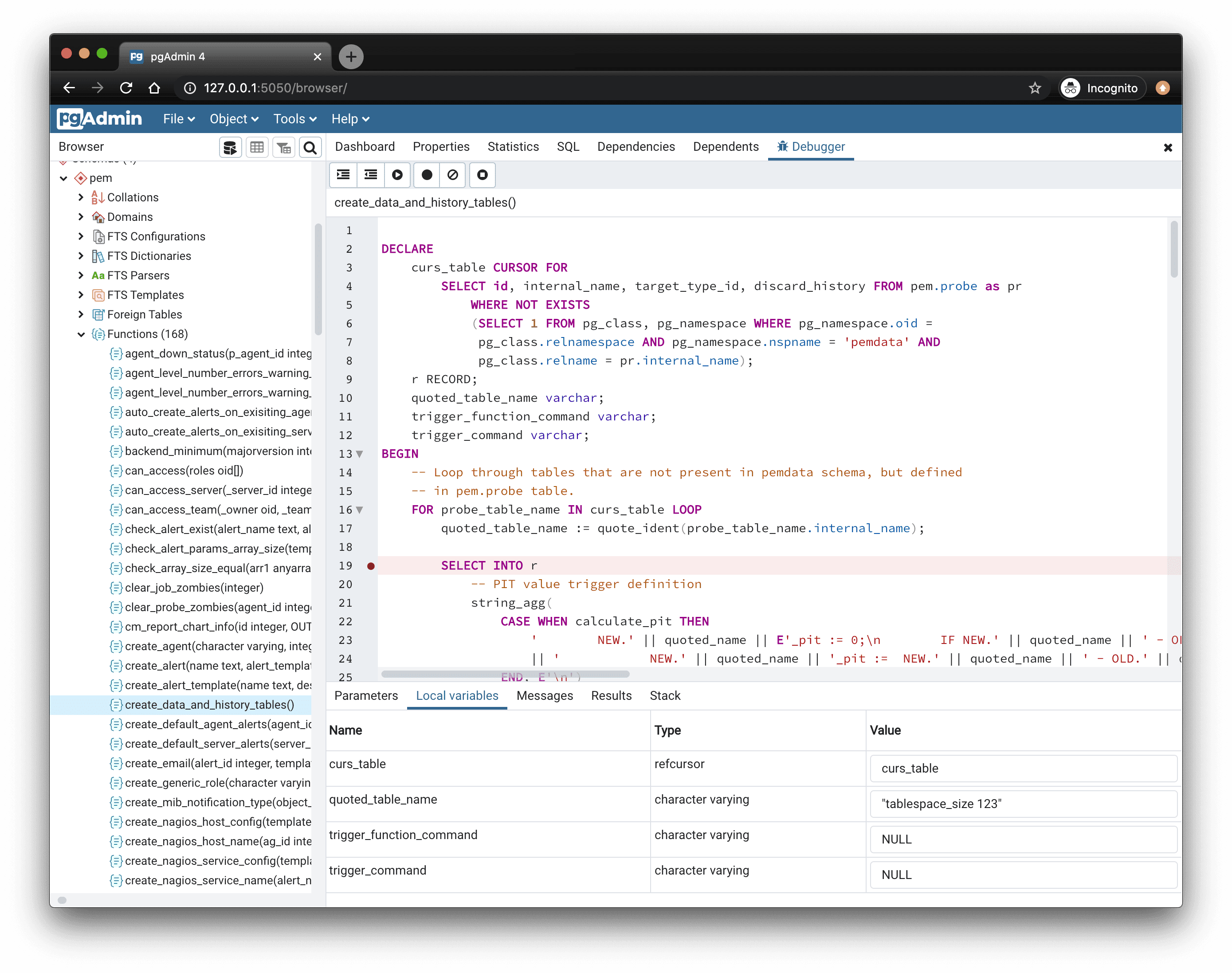Expand the Foreign Tables tree node
The height and width of the screenshot is (973, 1232).
pos(80,314)
